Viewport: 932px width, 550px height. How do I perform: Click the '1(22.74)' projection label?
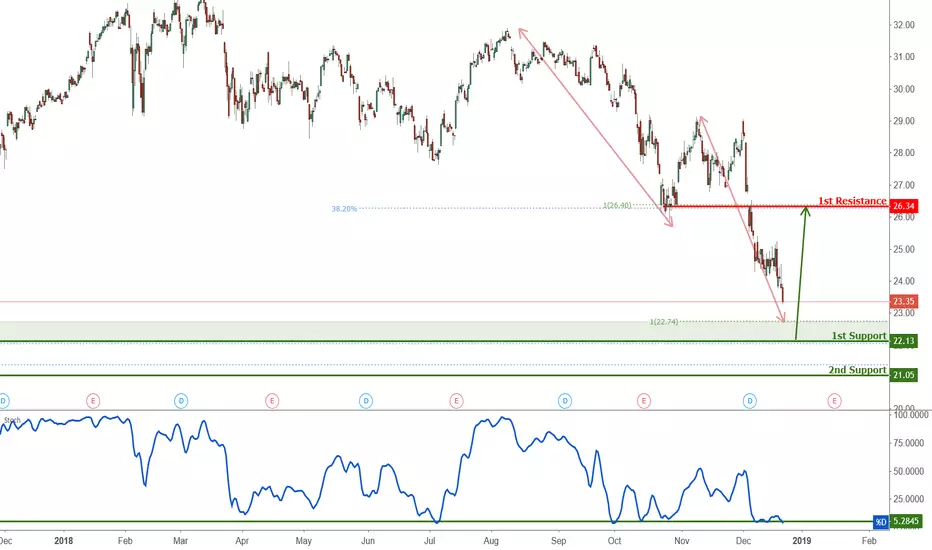tap(663, 322)
